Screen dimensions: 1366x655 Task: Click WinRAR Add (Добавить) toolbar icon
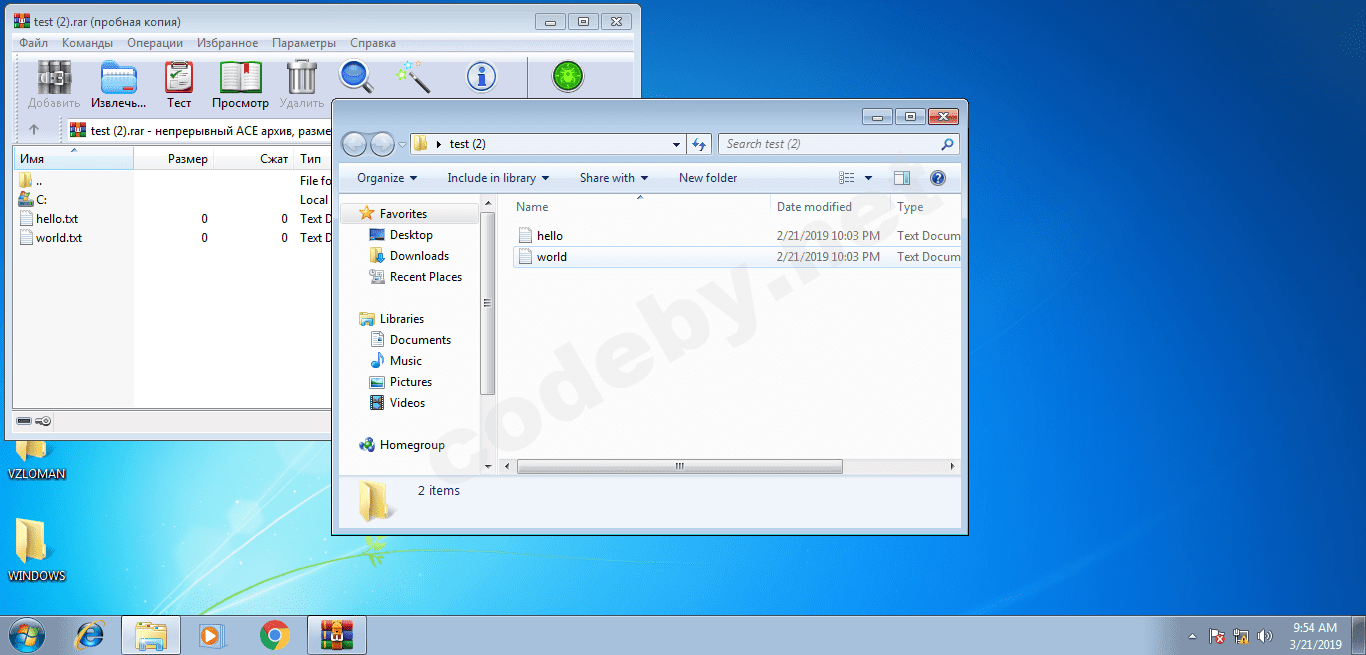pyautogui.click(x=54, y=77)
